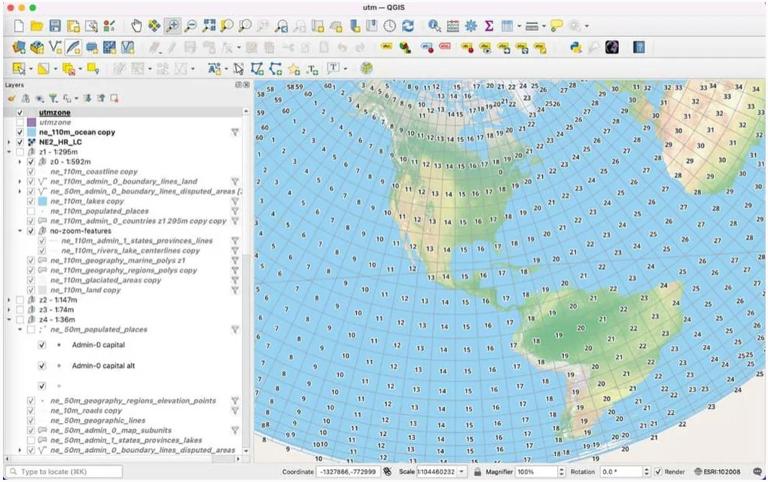Viewport: 768px width, 482px height.
Task: Click the Rotation stepper arrows
Action: pyautogui.click(x=647, y=472)
